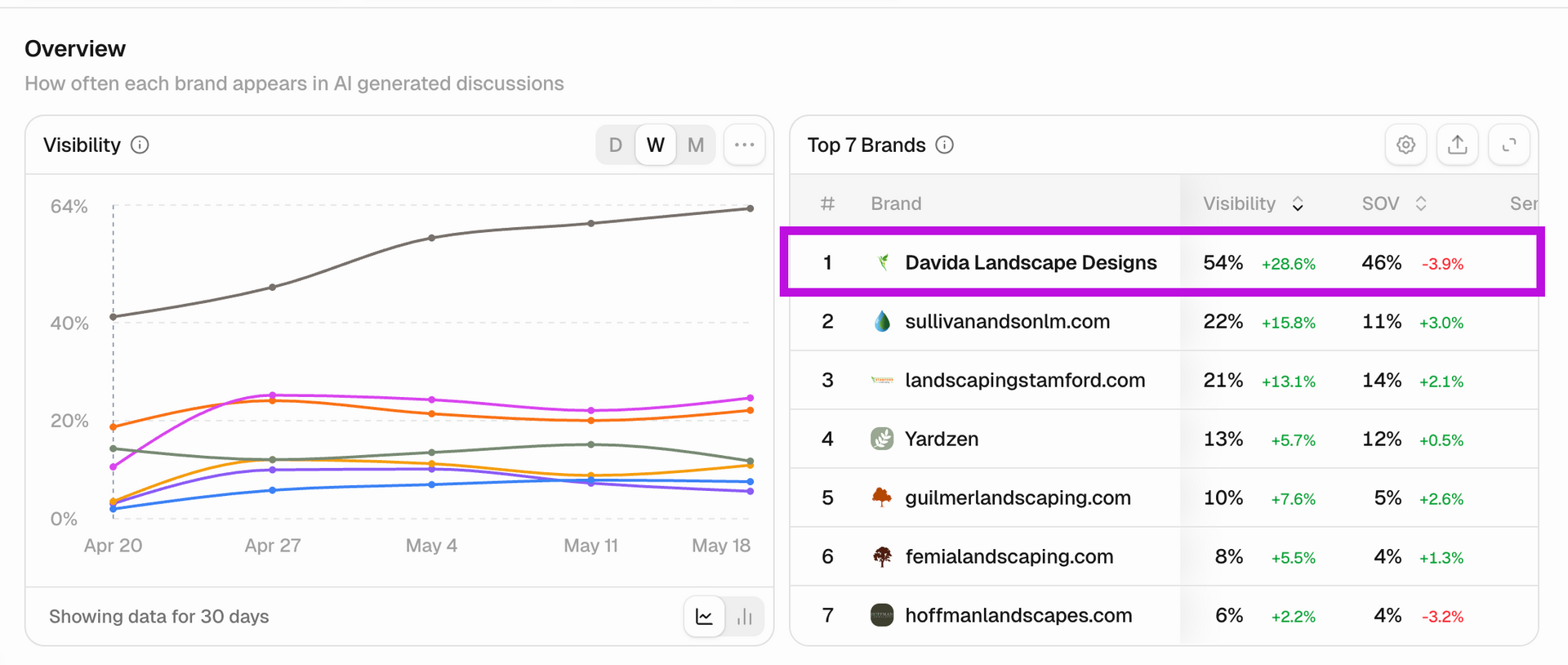Open Top 7 Brands info icon
This screenshot has height=665, width=1568.
(x=945, y=145)
